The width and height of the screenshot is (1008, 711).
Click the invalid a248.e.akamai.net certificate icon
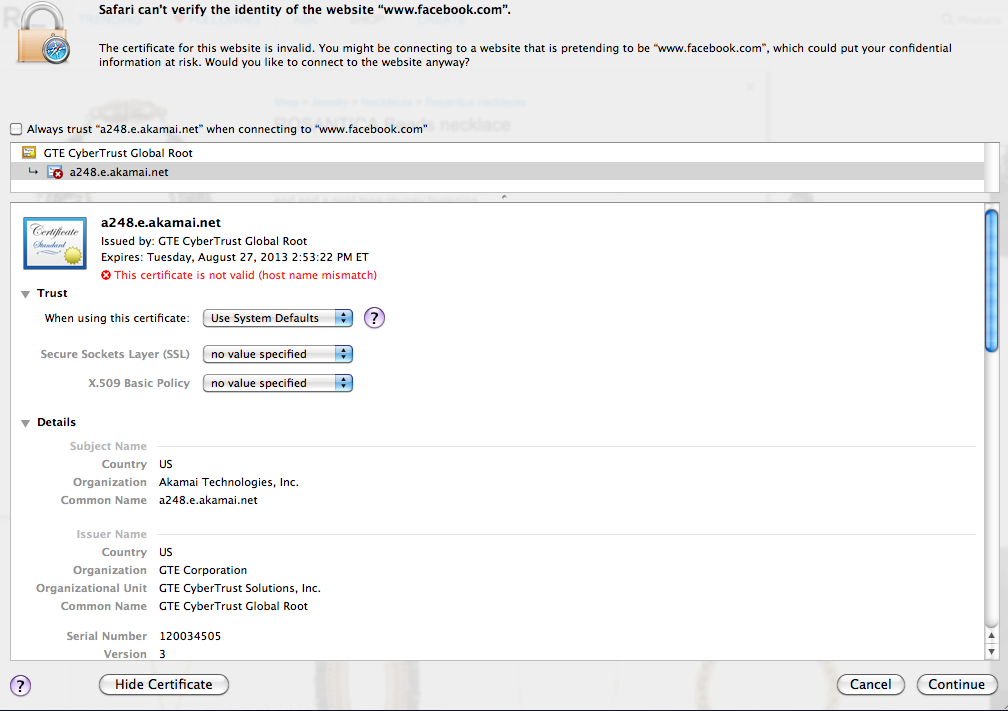coord(55,172)
